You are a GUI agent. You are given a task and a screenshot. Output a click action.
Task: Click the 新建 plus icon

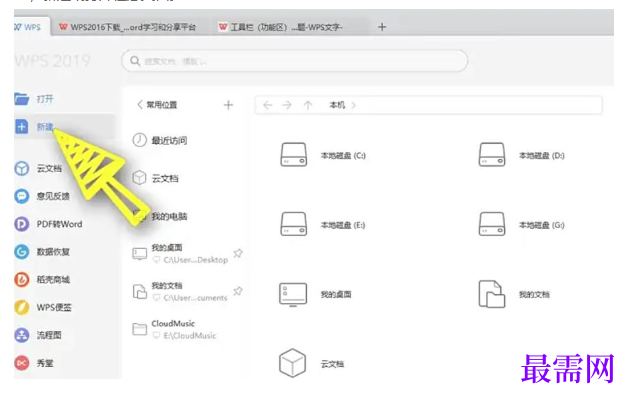click(x=21, y=127)
